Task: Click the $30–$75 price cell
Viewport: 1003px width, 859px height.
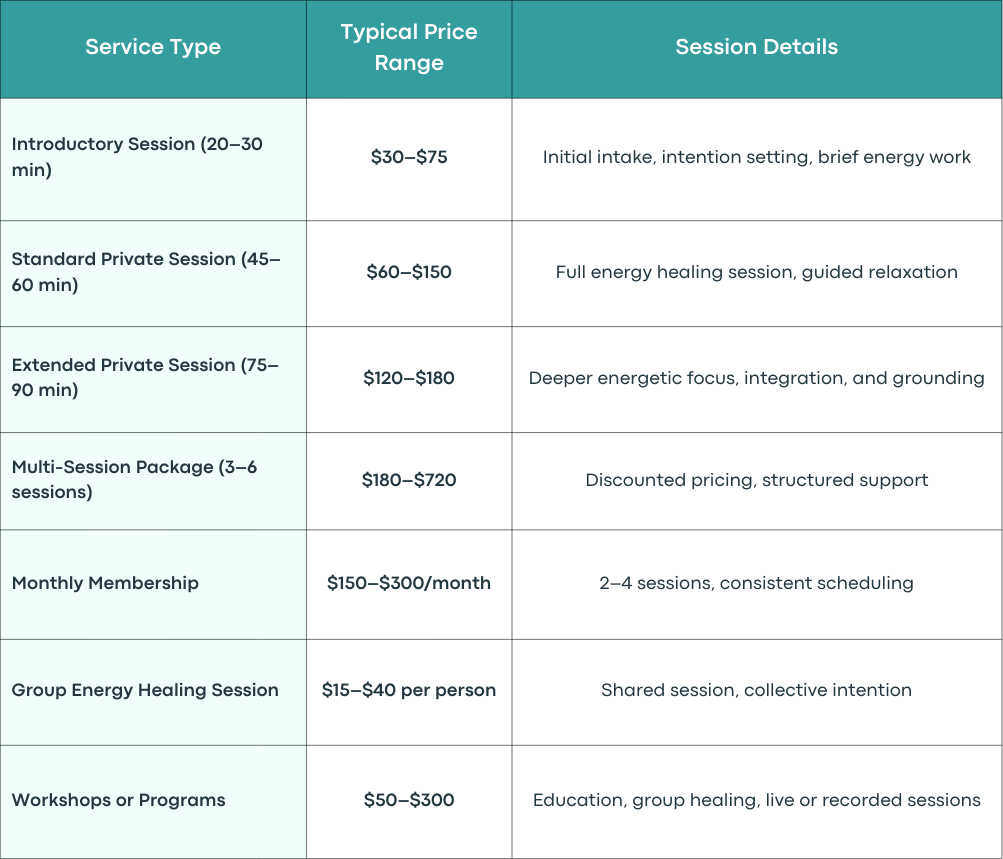Action: [x=409, y=157]
